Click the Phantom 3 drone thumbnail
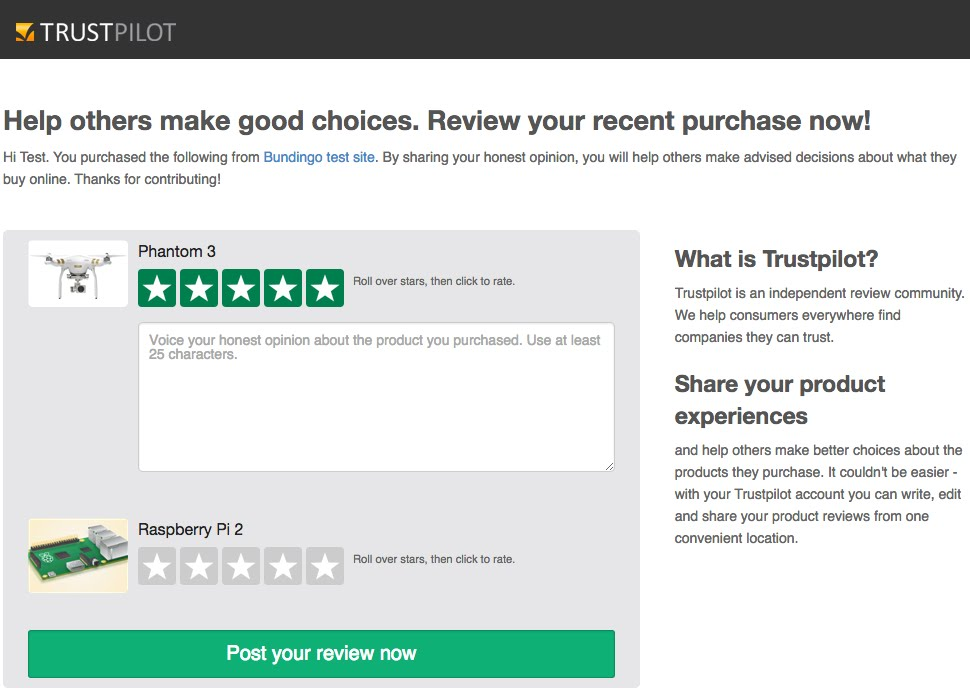This screenshot has width=970, height=693. tap(78, 273)
